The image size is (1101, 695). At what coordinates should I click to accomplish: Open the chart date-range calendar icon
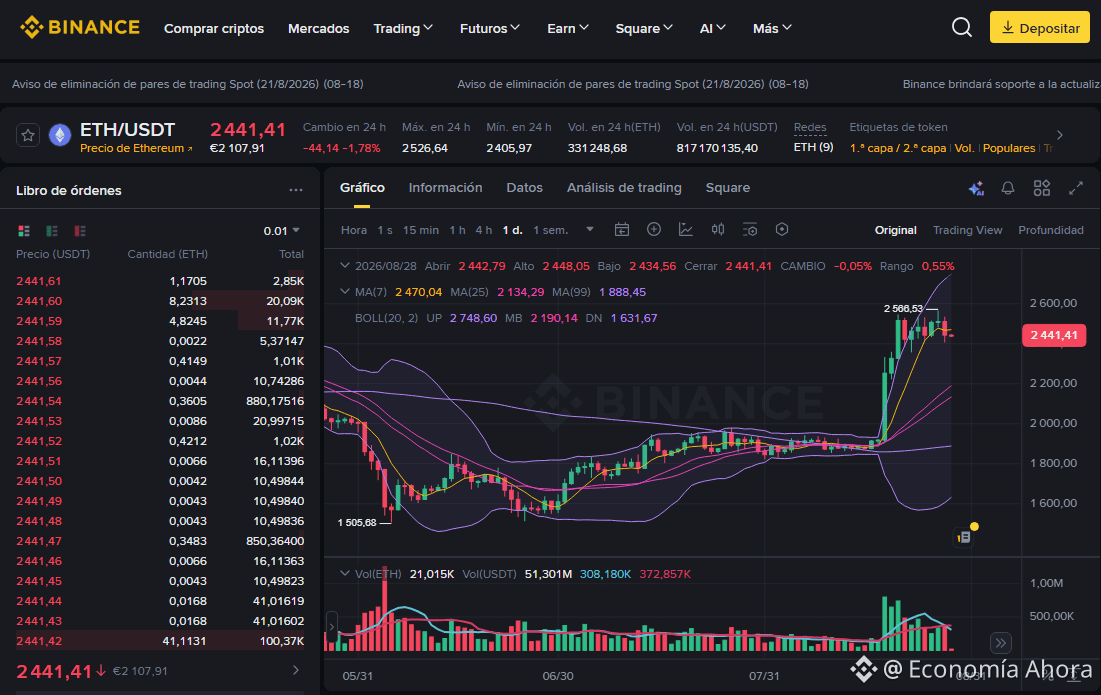pos(621,230)
